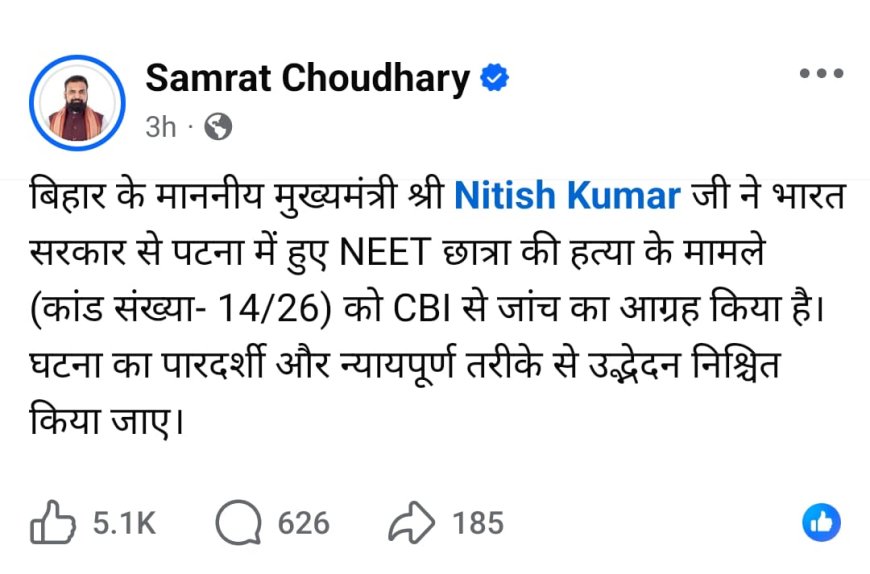Open Samrat Choudhary's profile picture
The height and width of the screenshot is (574, 870).
[78, 103]
